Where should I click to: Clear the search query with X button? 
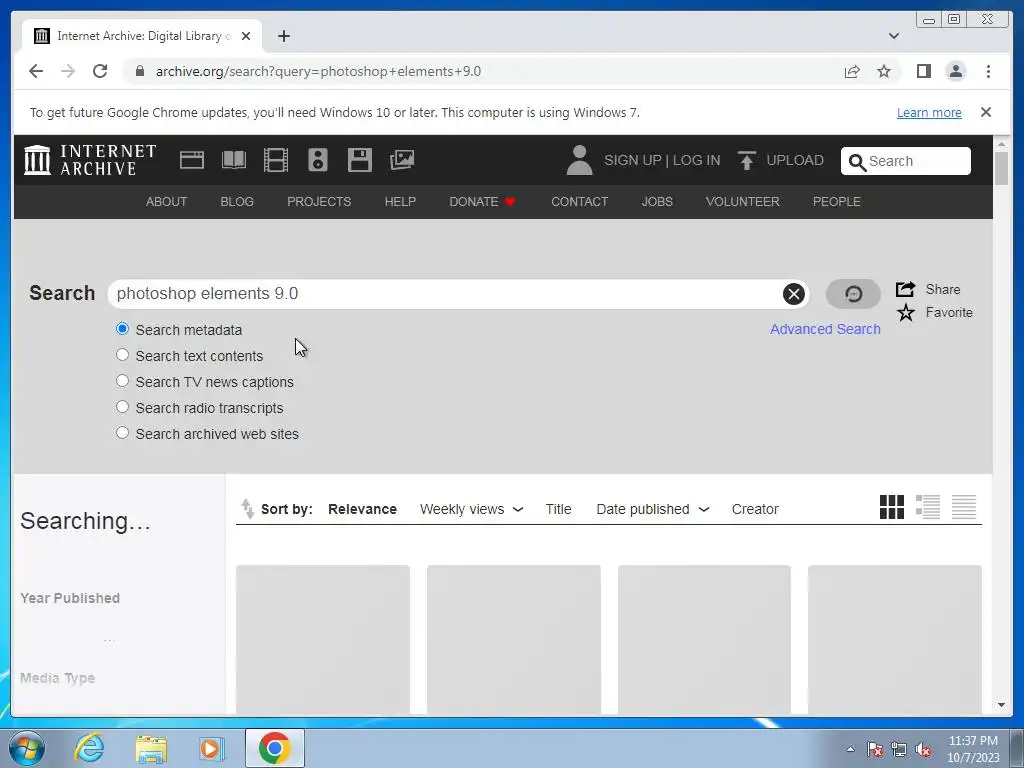793,294
